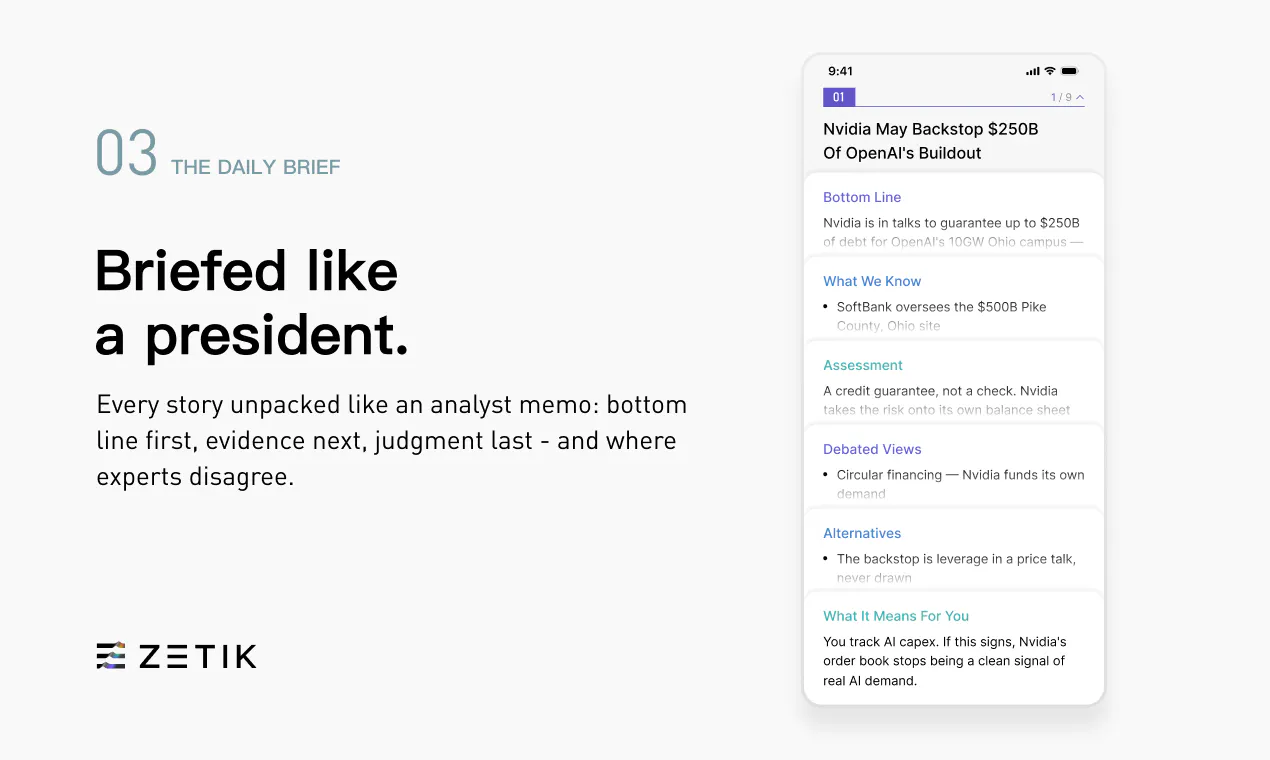Viewport: 1270px width, 760px height.
Task: Tap the cellular signal icon in status bar
Action: tap(1032, 71)
